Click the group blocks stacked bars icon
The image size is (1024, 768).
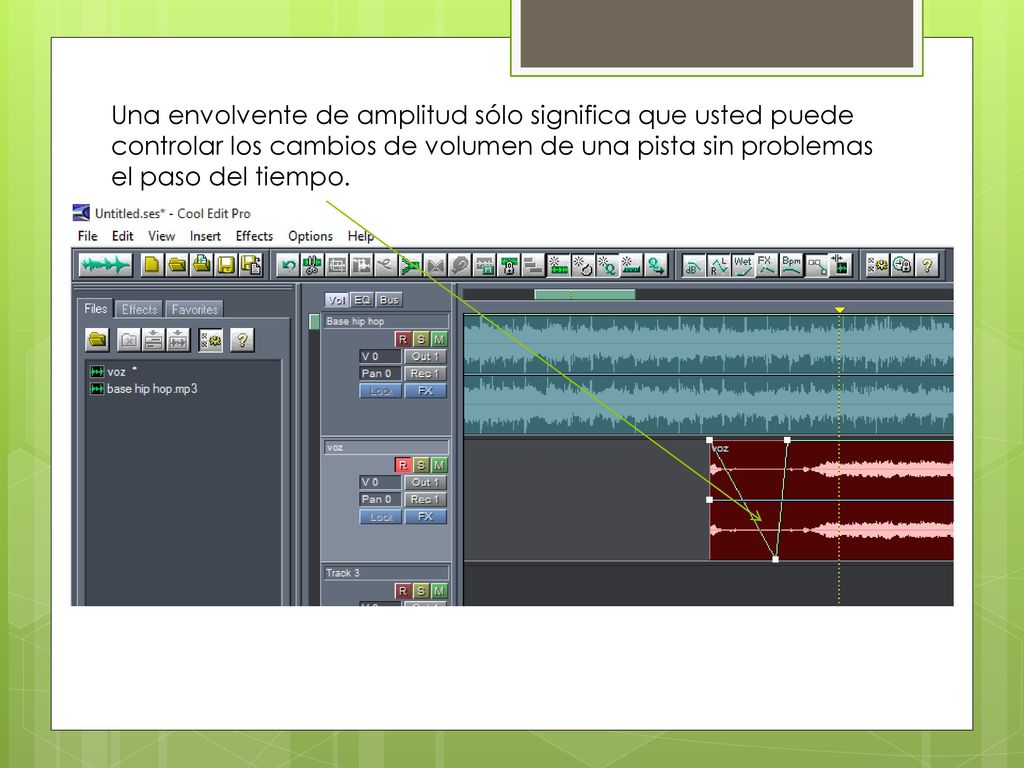(x=534, y=265)
